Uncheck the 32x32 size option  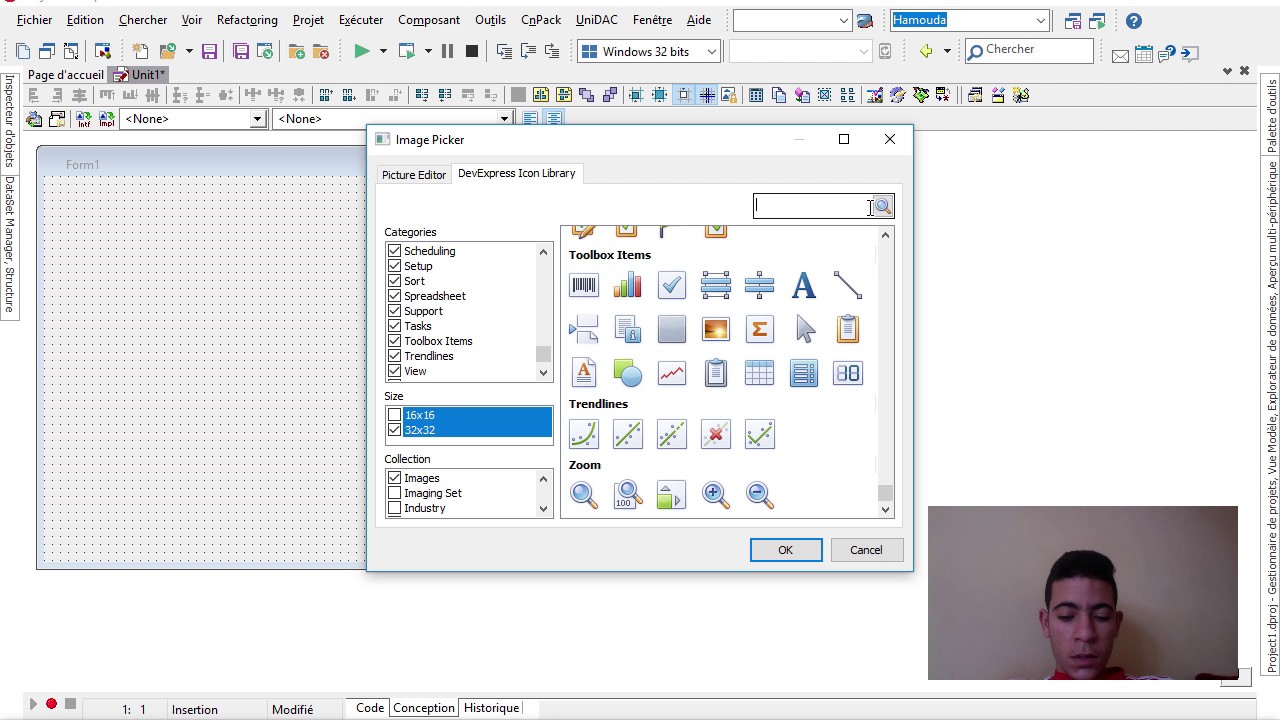395,429
